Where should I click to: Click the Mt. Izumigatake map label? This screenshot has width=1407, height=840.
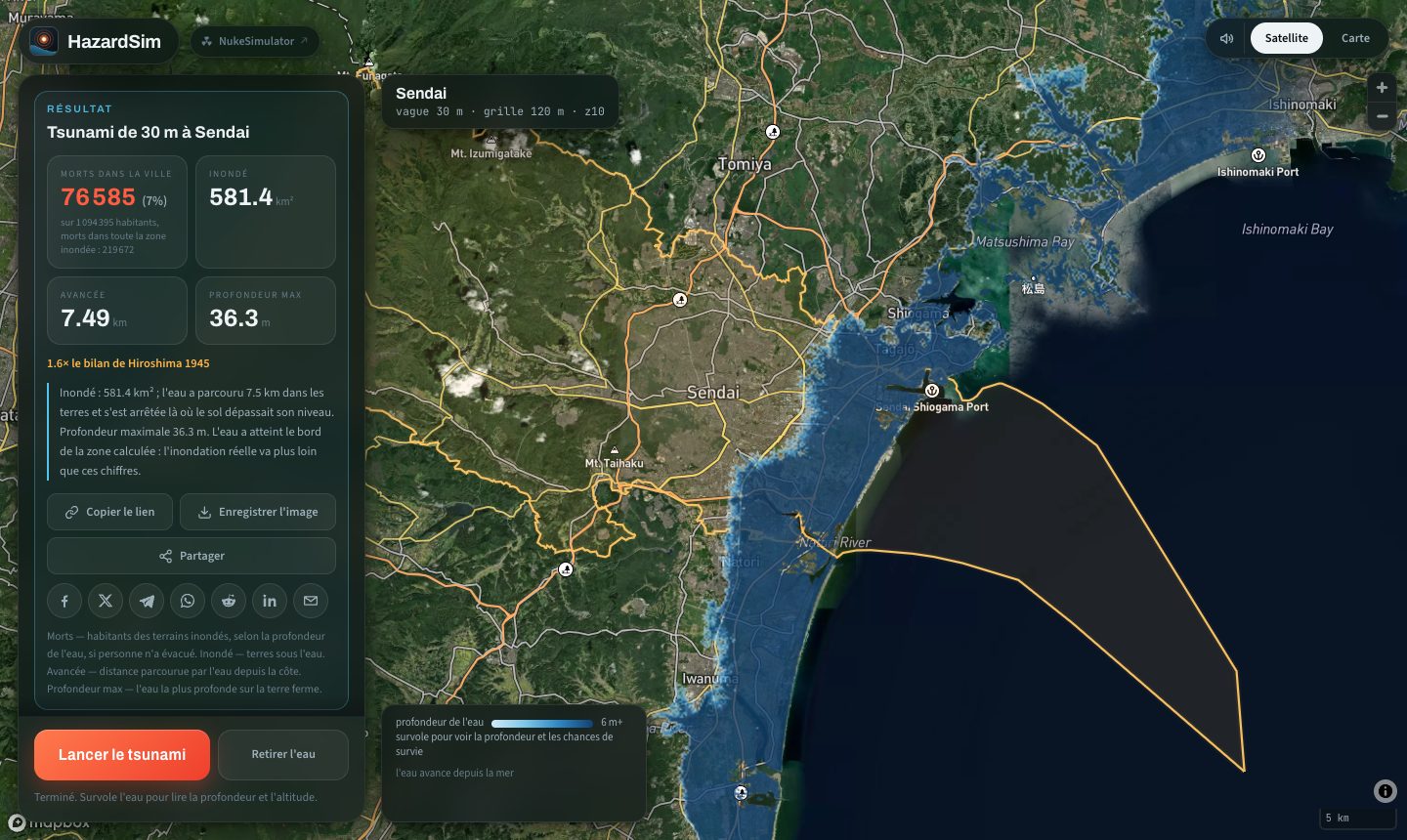click(491, 153)
